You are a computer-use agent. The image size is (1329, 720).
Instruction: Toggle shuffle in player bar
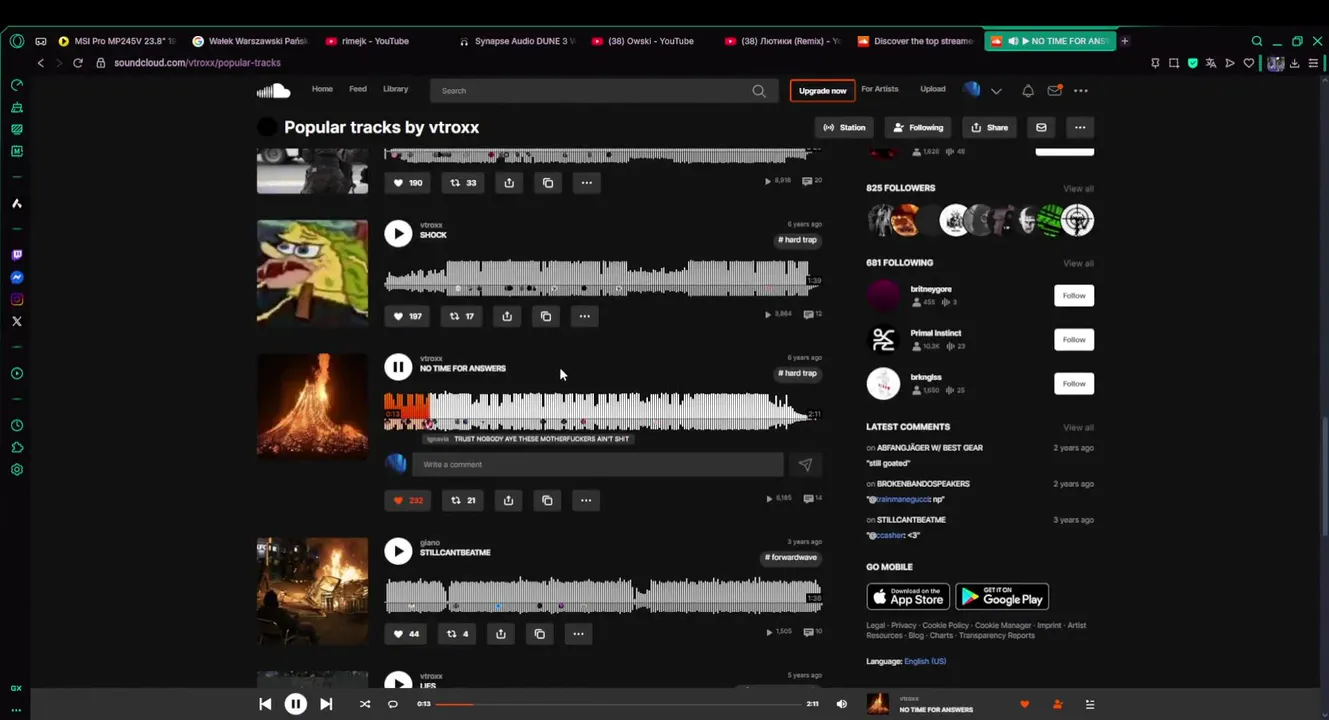point(365,704)
